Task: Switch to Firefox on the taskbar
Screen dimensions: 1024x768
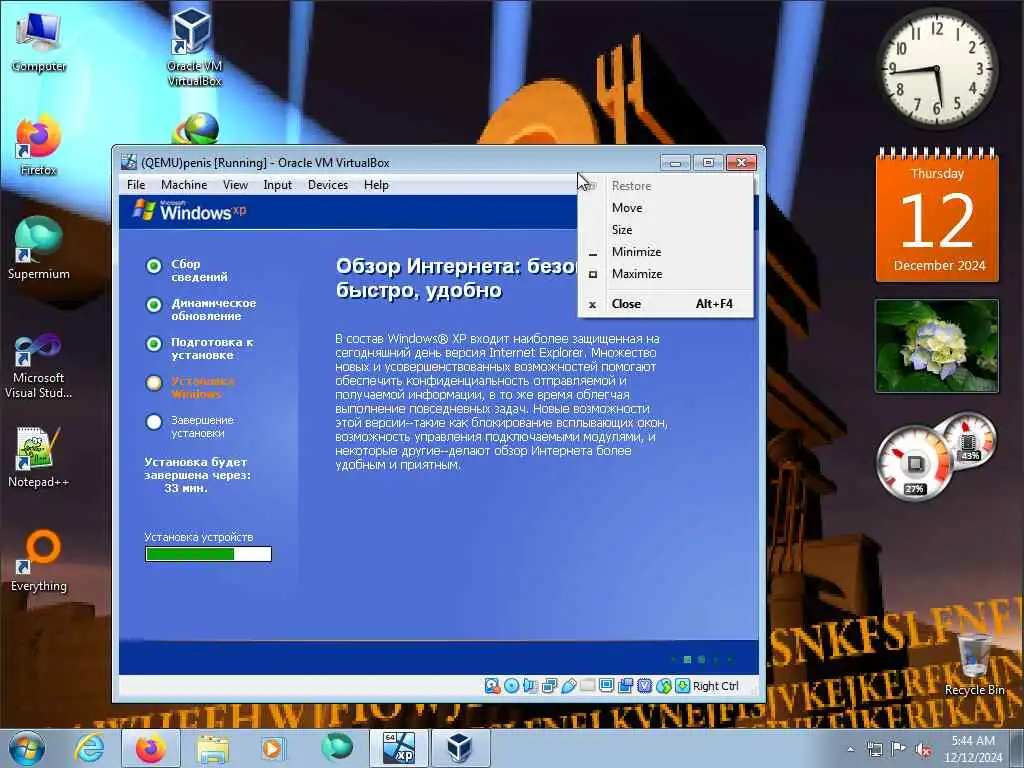Action: [150, 748]
